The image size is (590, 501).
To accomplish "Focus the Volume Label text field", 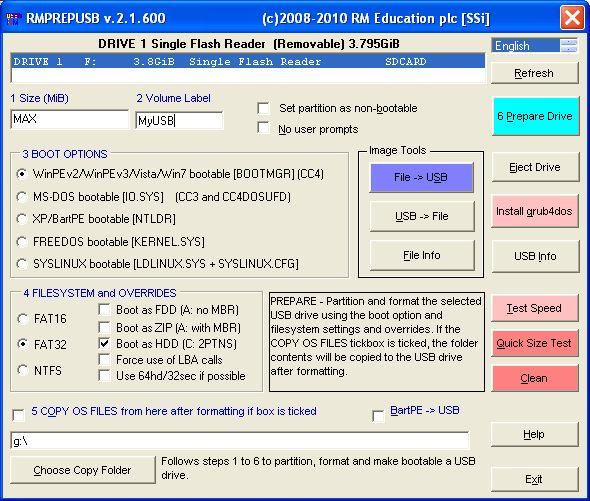I will click(x=179, y=120).
